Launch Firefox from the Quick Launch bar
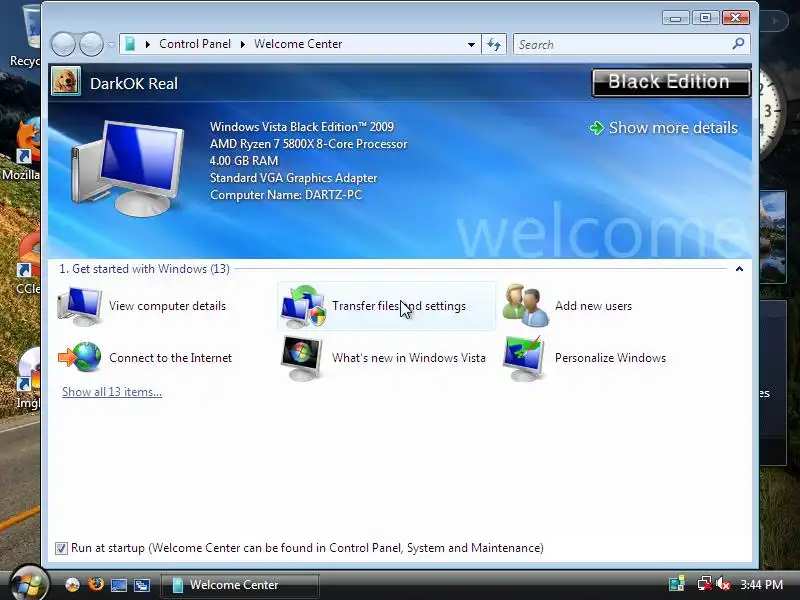The width and height of the screenshot is (800, 600). click(x=95, y=585)
